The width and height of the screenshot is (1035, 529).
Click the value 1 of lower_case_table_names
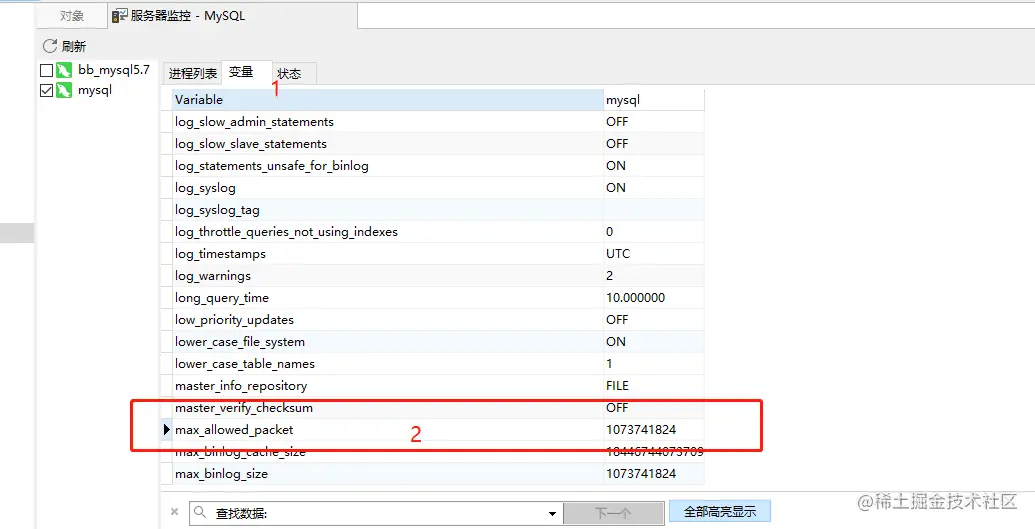click(x=609, y=364)
